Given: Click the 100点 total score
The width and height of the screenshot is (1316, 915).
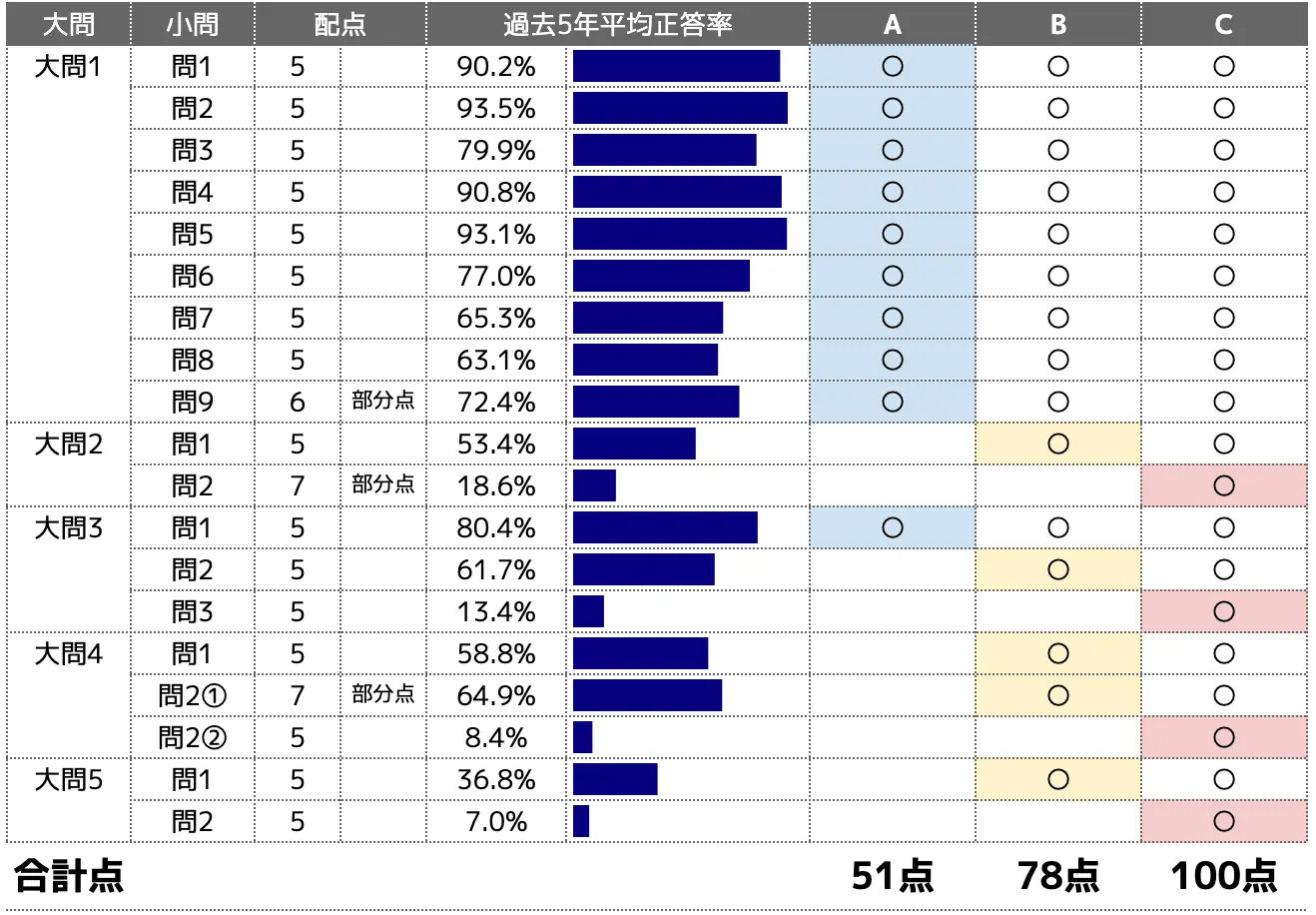Looking at the screenshot, I should tap(1224, 876).
